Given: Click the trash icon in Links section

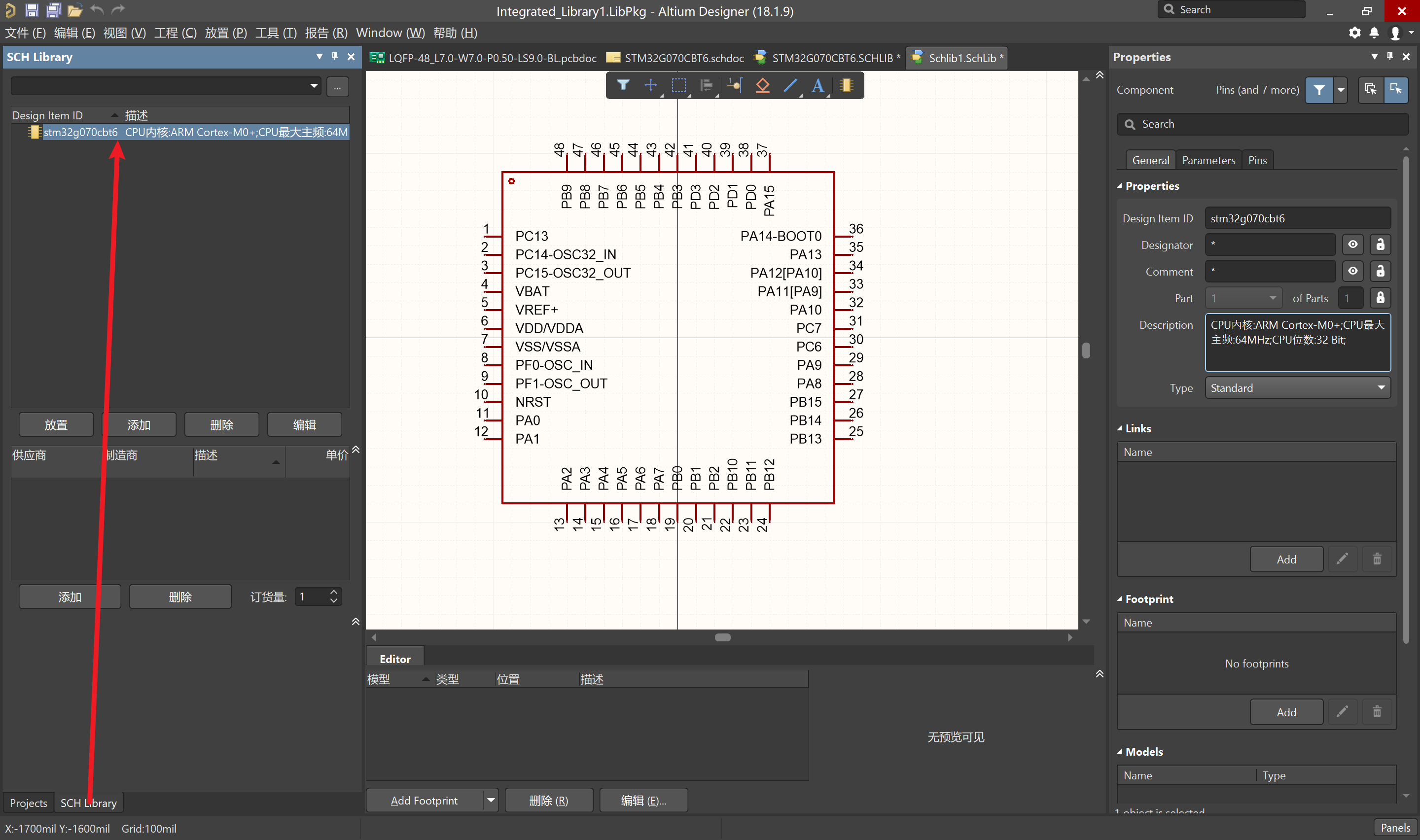Looking at the screenshot, I should click(1377, 559).
